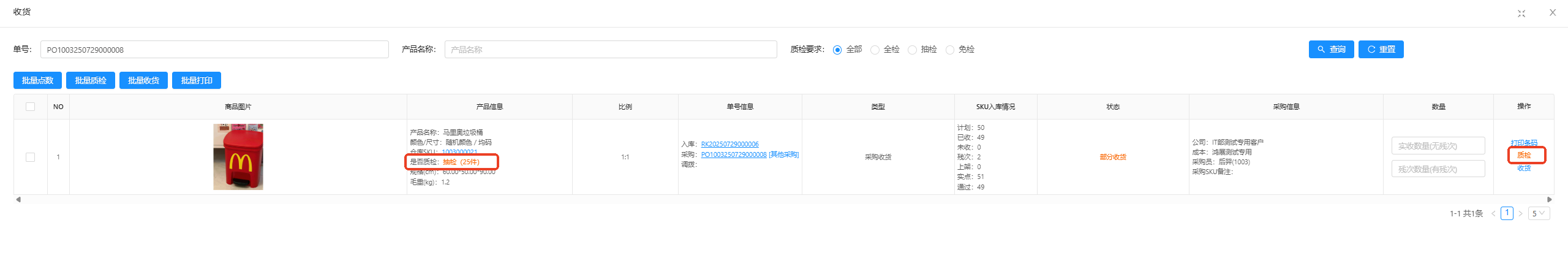This screenshot has height=255, width=1568.
Task: Close the 收货 dialog with the X icon
Action: (x=1553, y=13)
